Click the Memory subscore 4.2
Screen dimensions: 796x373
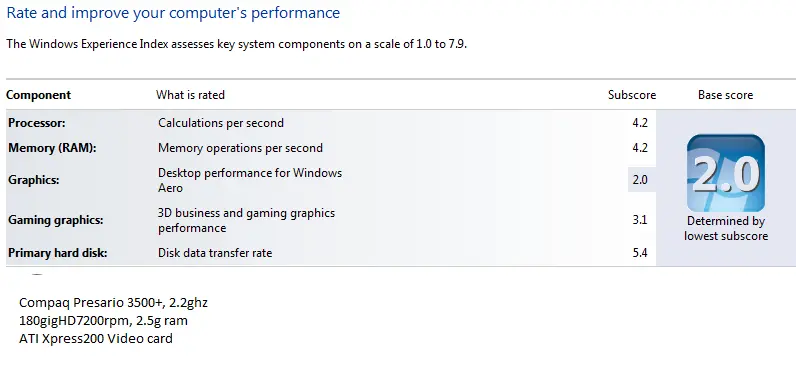coord(640,148)
